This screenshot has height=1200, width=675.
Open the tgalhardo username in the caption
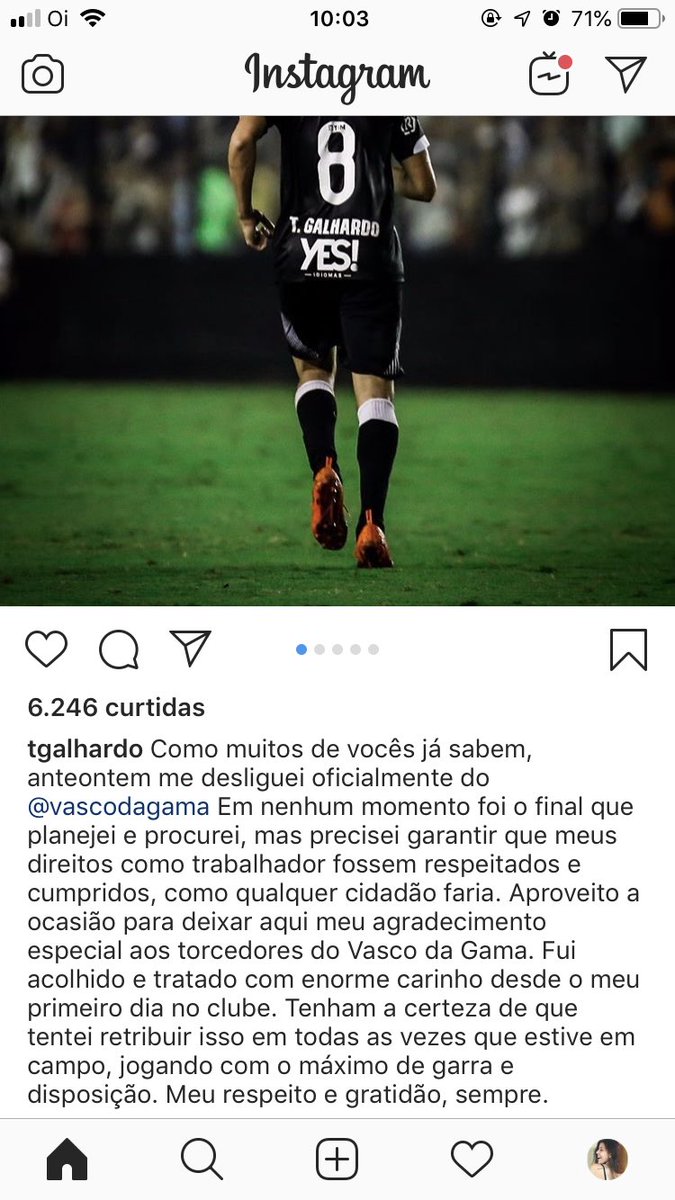[86, 749]
